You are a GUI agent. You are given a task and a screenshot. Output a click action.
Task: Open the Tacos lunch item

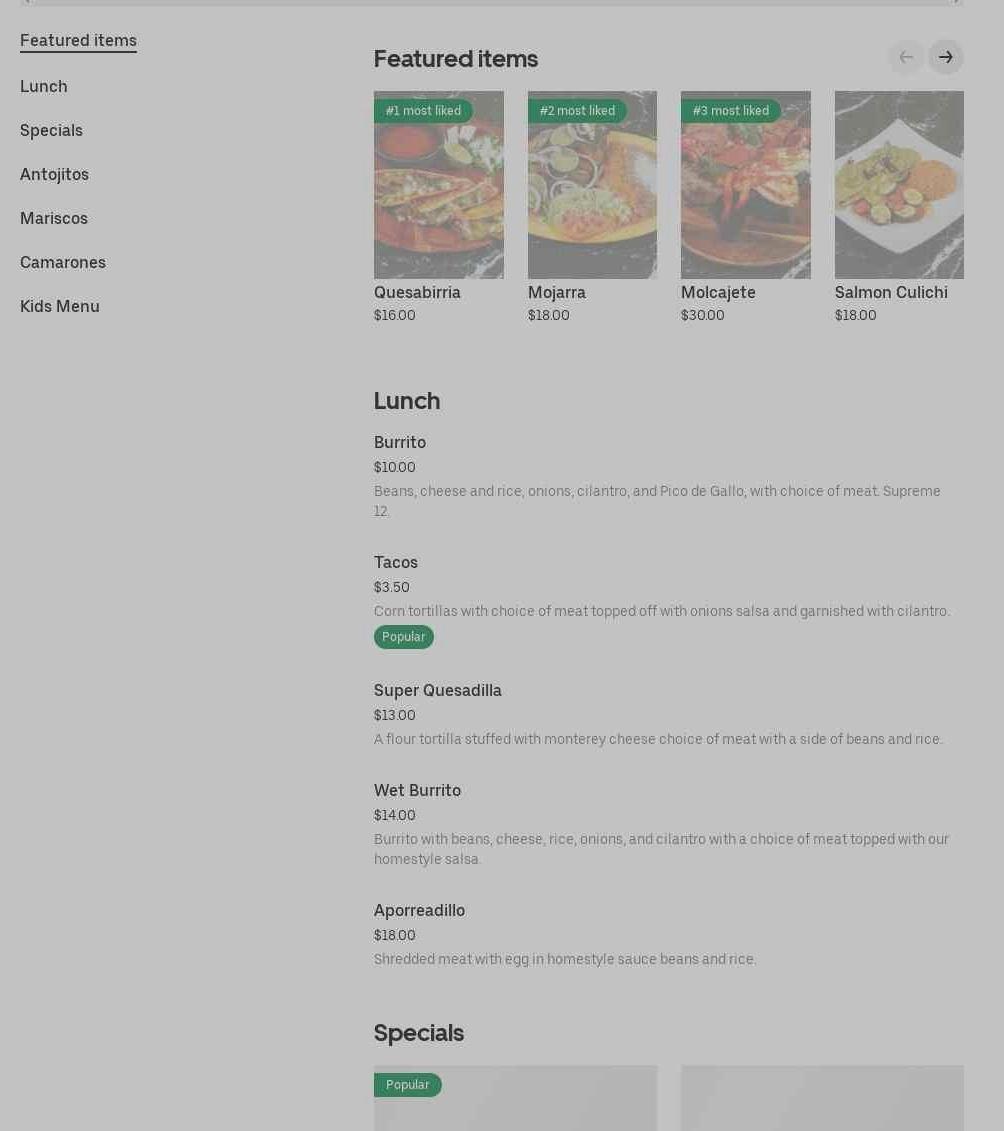[669, 601]
